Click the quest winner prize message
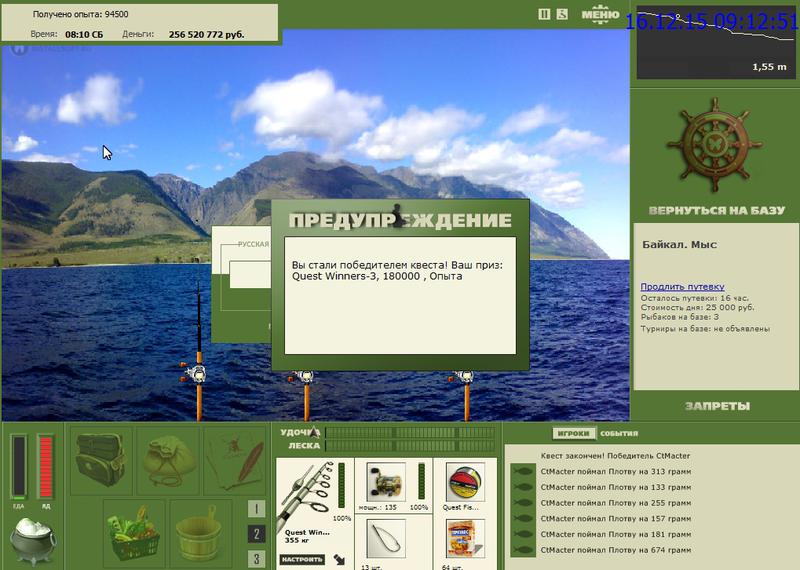Viewport: 800px width, 570px height. [397, 270]
